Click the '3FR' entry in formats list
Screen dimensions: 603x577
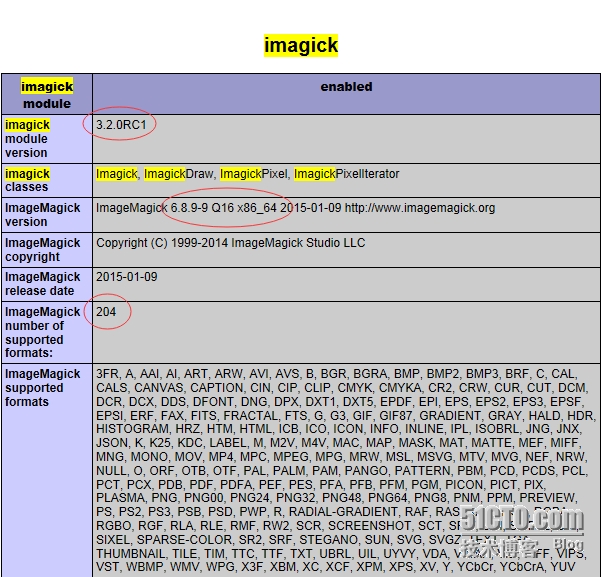107,374
